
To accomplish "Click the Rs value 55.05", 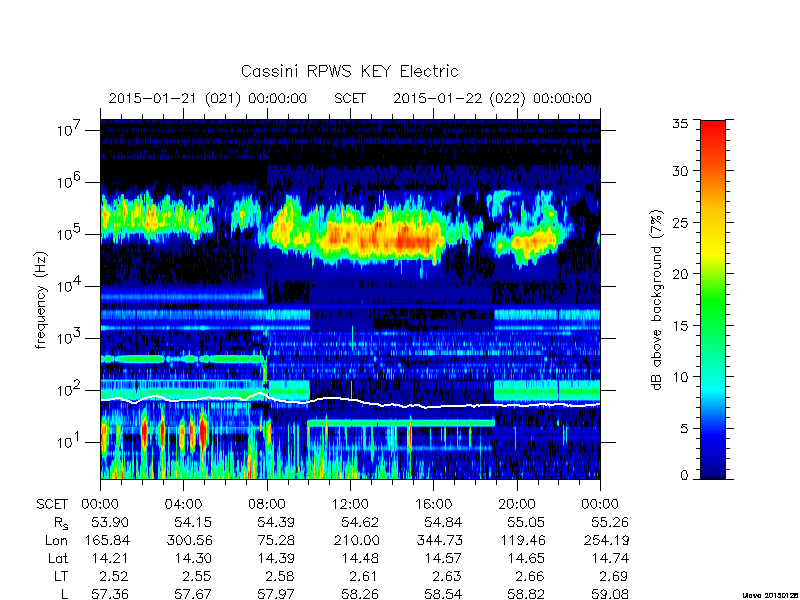I will (x=527, y=522).
